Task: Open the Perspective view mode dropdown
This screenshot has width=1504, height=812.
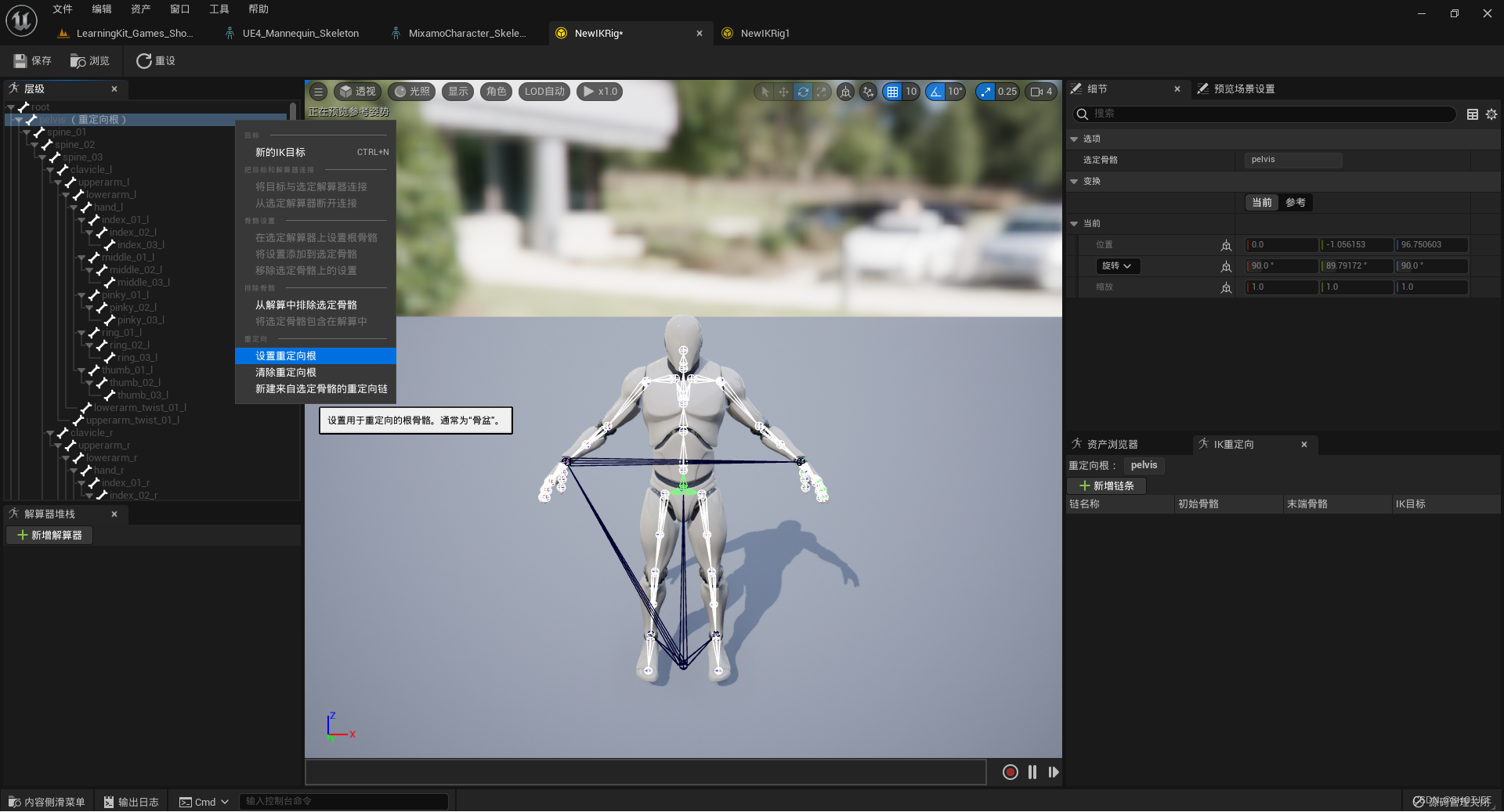Action: point(358,92)
